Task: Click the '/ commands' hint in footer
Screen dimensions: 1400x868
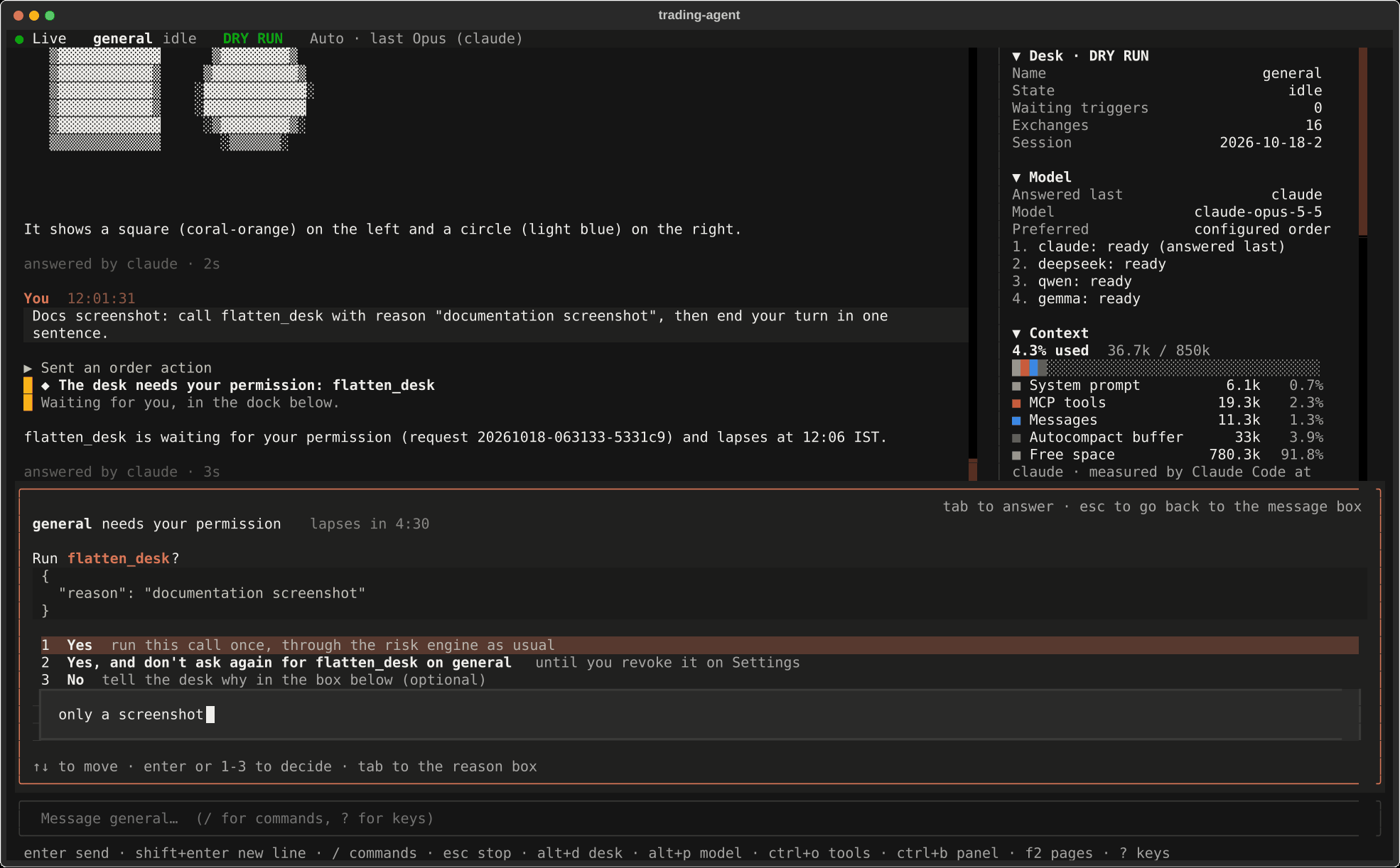Action: click(x=374, y=853)
